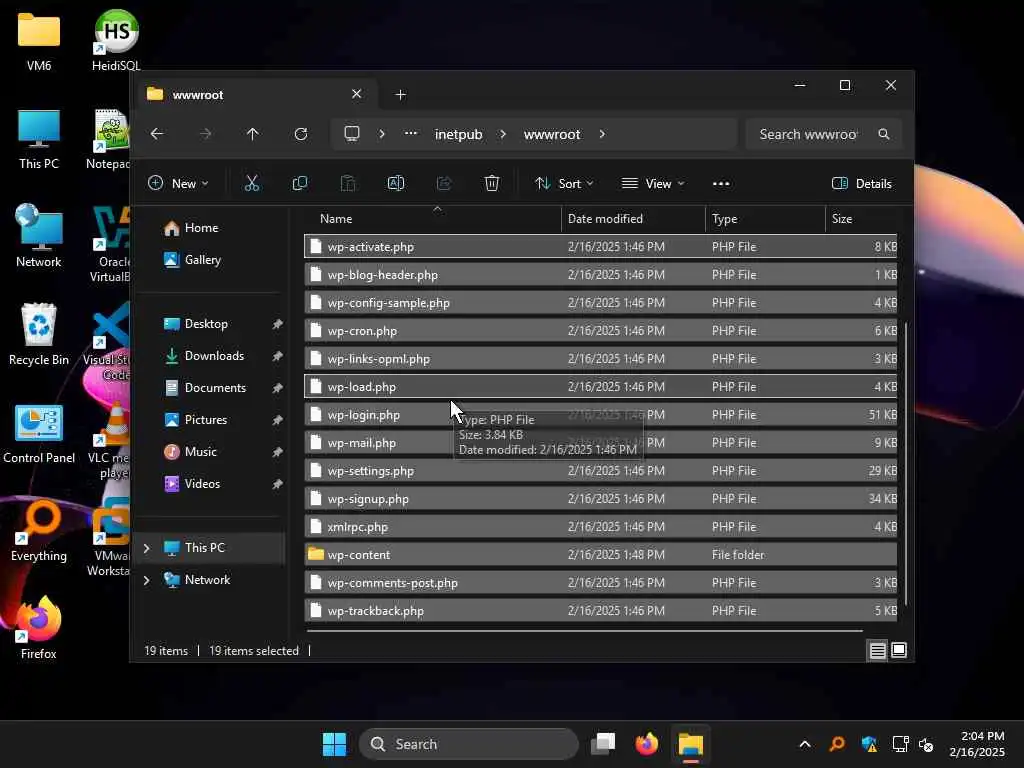Show hidden system tray icons
The width and height of the screenshot is (1024, 768).
point(805,744)
